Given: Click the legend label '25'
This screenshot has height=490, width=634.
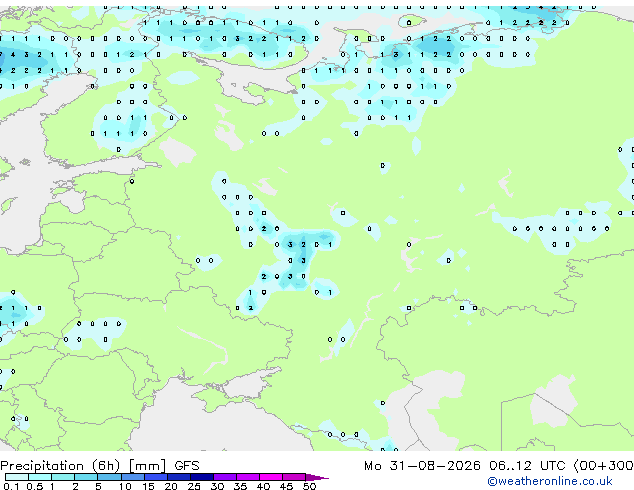Looking at the screenshot, I should pos(194,486).
